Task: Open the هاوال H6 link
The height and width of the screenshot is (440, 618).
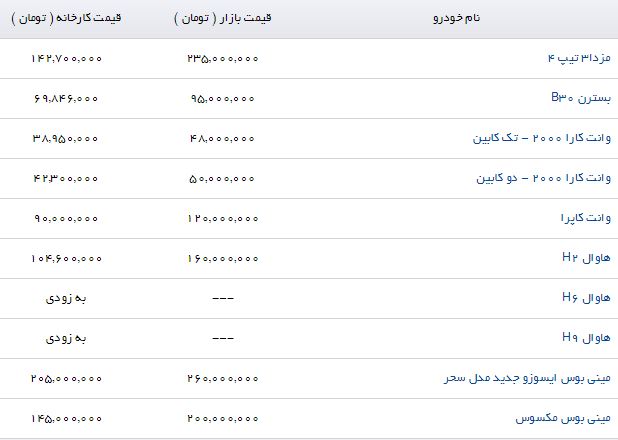Action: [586, 298]
